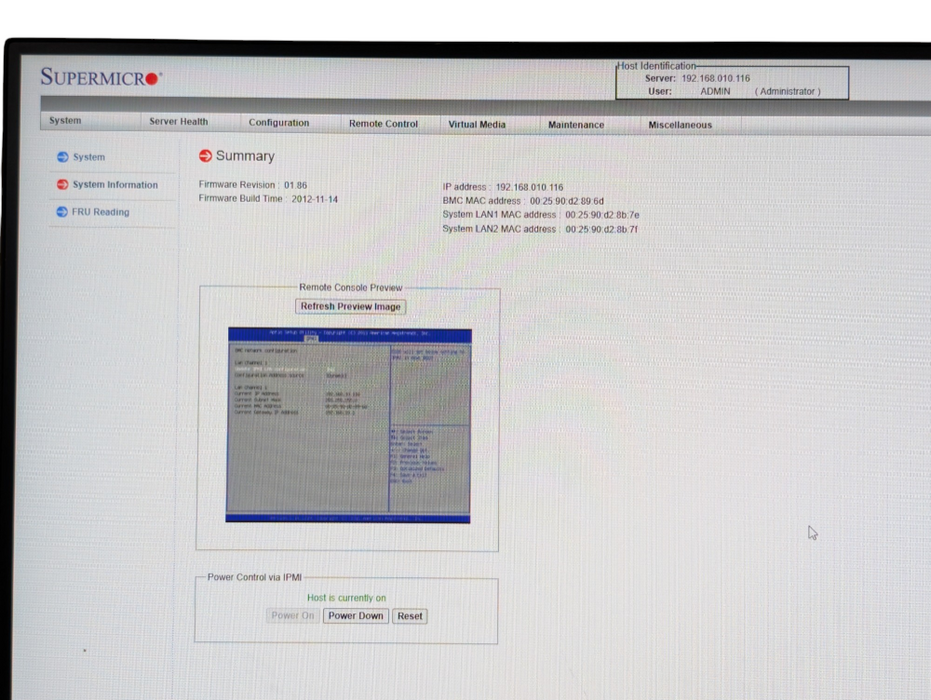Viewport: 931px width, 700px height.
Task: Open the System Information sidebar link
Action: pos(115,185)
